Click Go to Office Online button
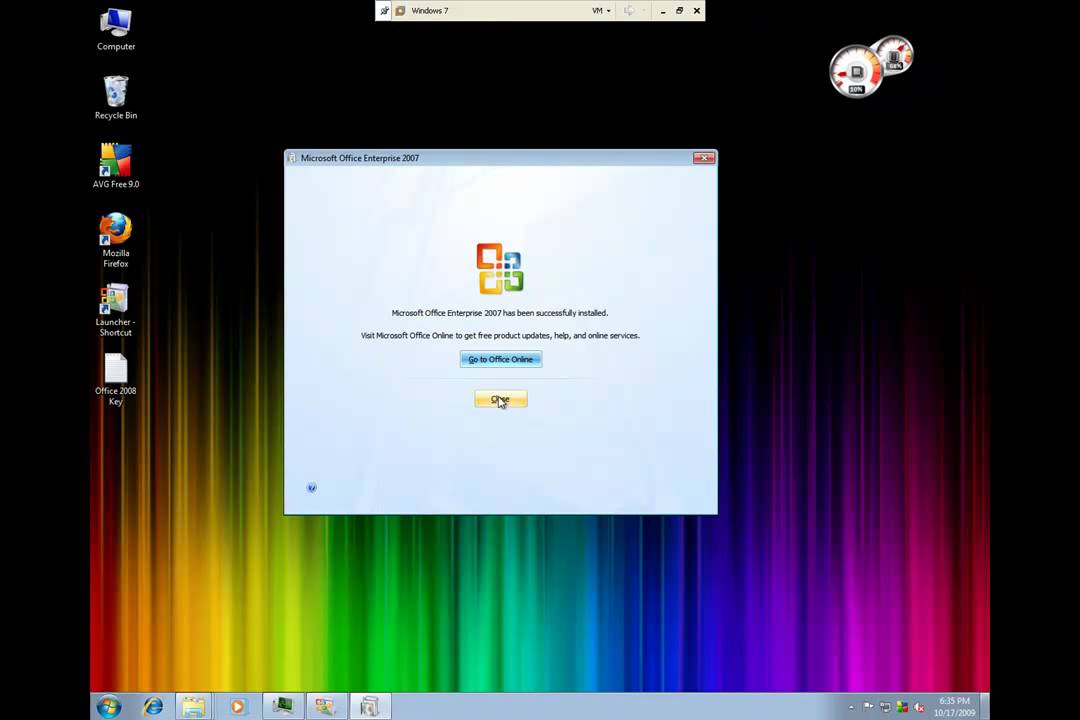Viewport: 1080px width, 720px height. (501, 359)
